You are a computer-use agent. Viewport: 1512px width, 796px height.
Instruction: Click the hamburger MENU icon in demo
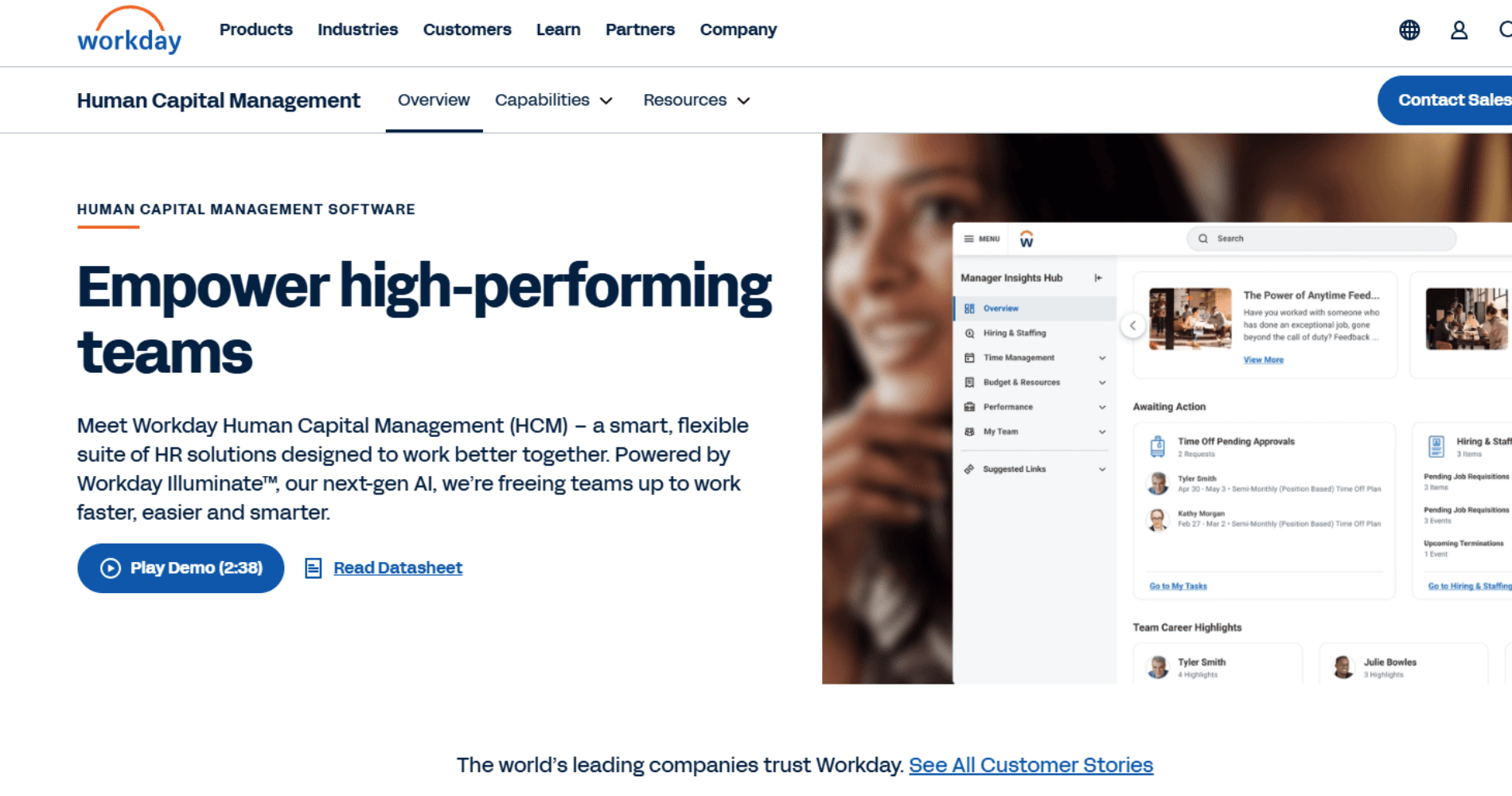(x=968, y=239)
